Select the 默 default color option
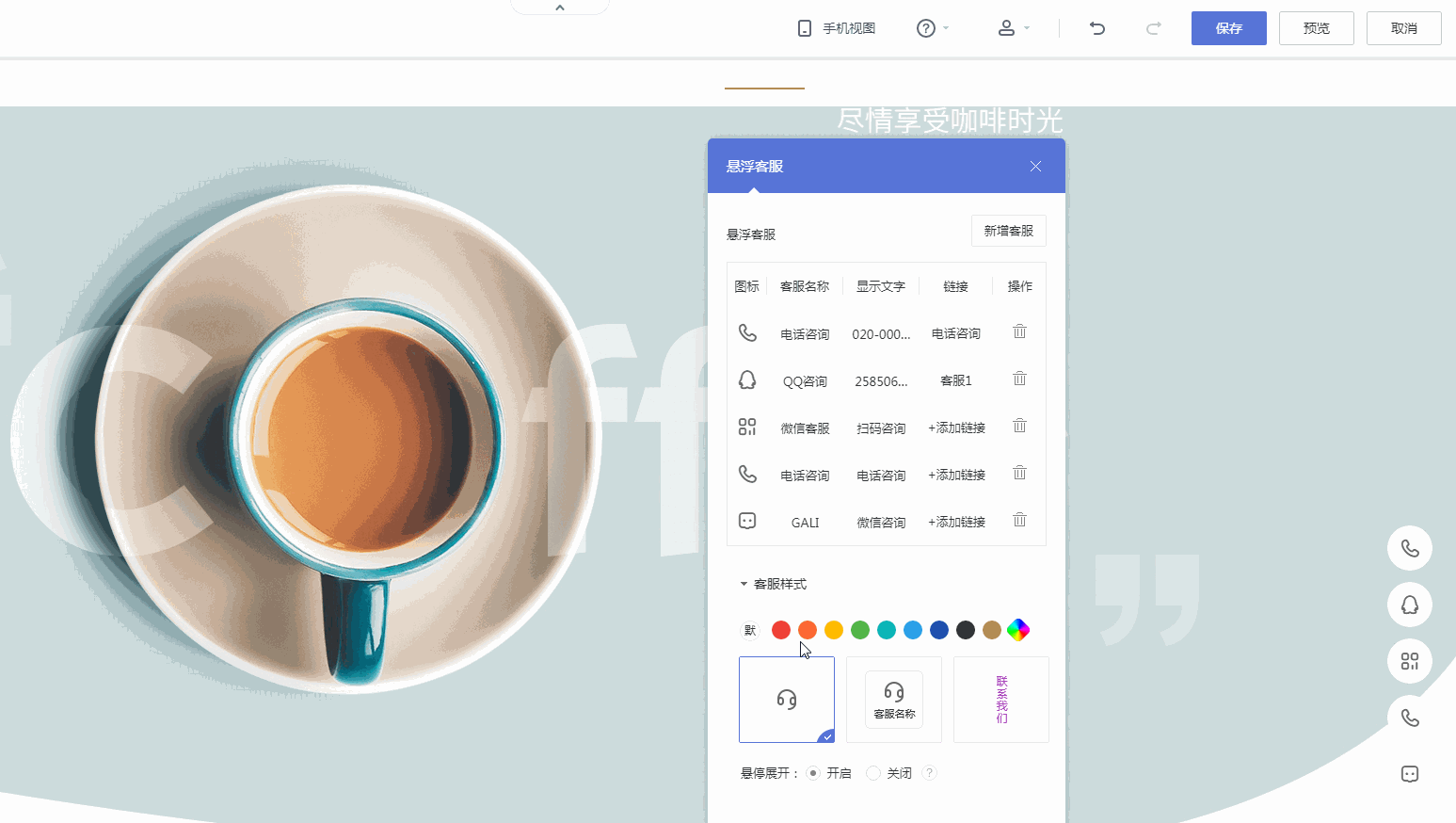 (750, 630)
